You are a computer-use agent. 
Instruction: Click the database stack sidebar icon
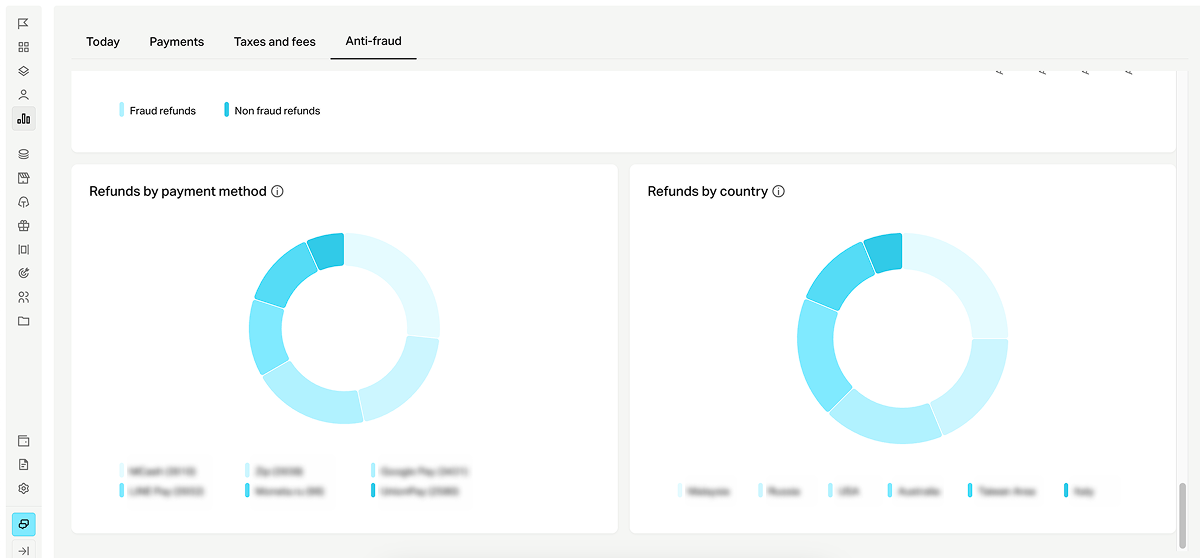pos(24,154)
